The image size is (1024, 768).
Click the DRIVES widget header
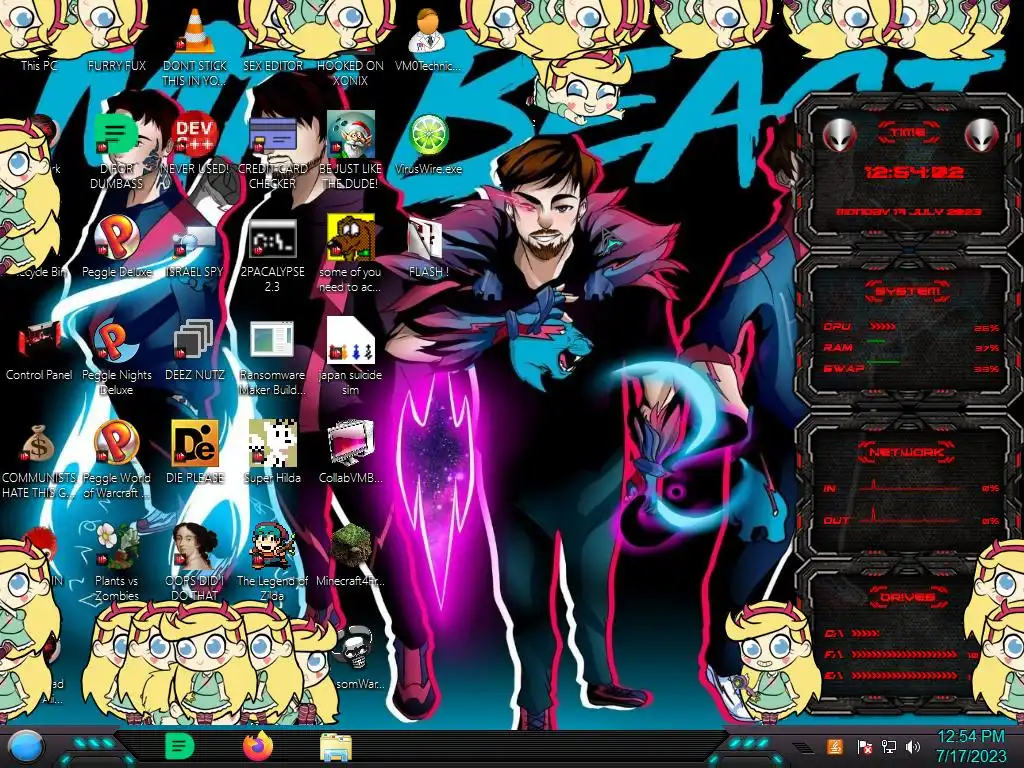point(906,597)
